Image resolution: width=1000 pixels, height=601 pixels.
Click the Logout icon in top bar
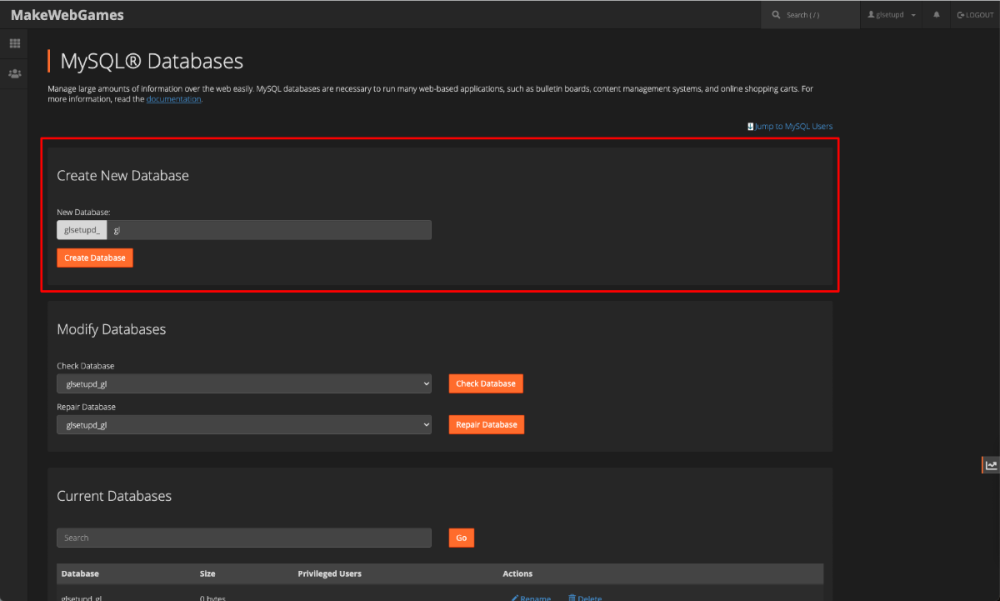tap(960, 15)
